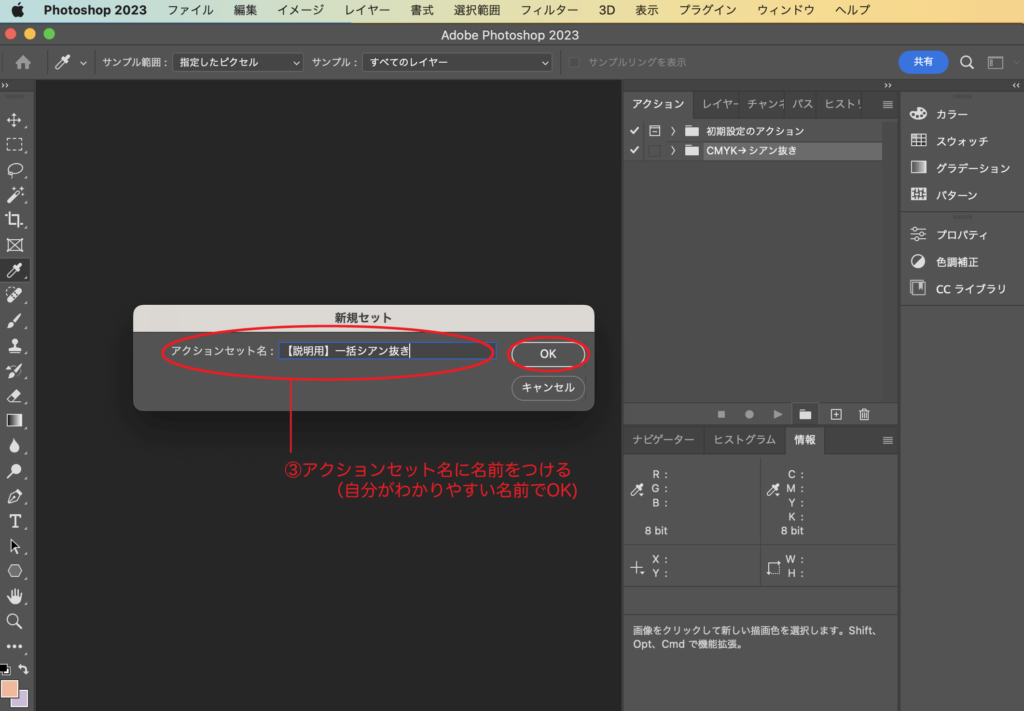This screenshot has width=1024, height=711.
Task: Select the Eraser tool
Action: pyautogui.click(x=14, y=396)
